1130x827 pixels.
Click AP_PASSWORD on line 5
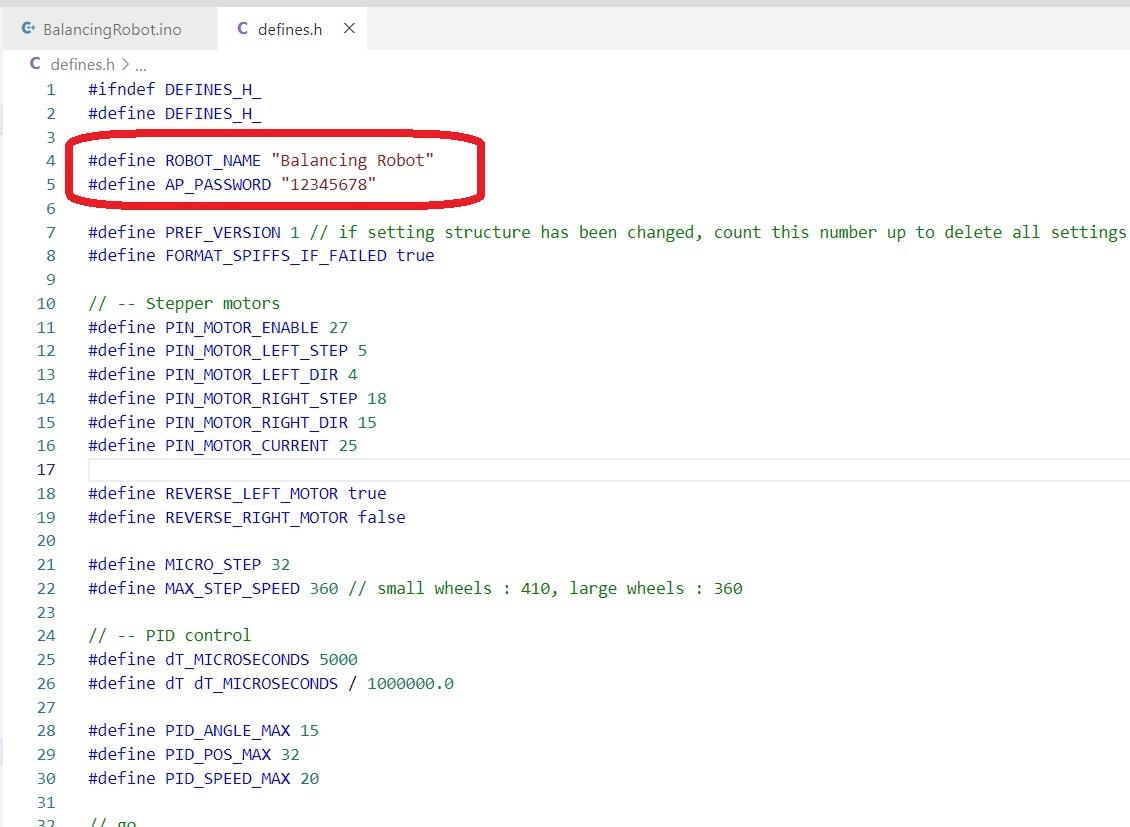(218, 184)
